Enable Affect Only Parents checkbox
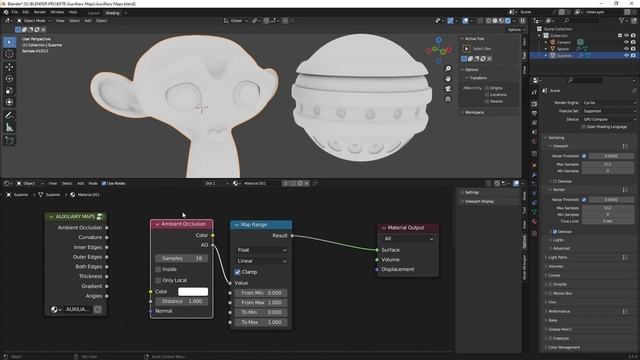This screenshot has width=640, height=360. (x=487, y=101)
